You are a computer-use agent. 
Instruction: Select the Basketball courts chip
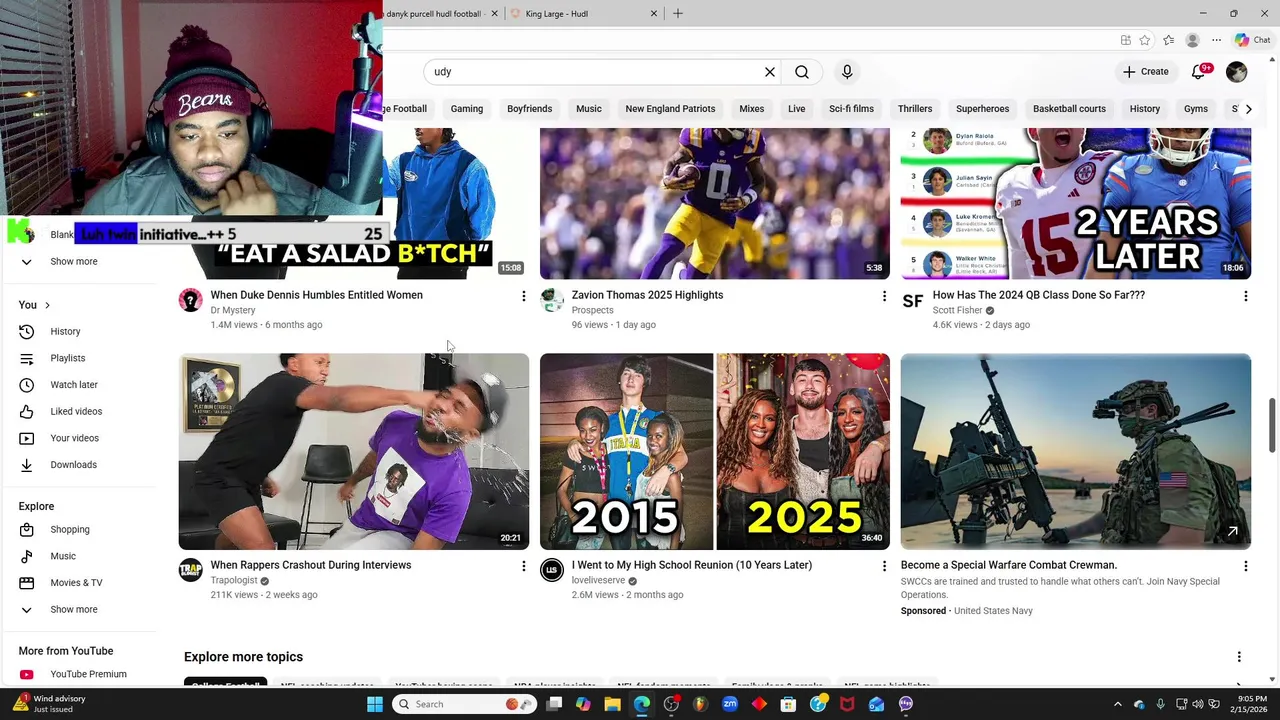[x=1069, y=109]
